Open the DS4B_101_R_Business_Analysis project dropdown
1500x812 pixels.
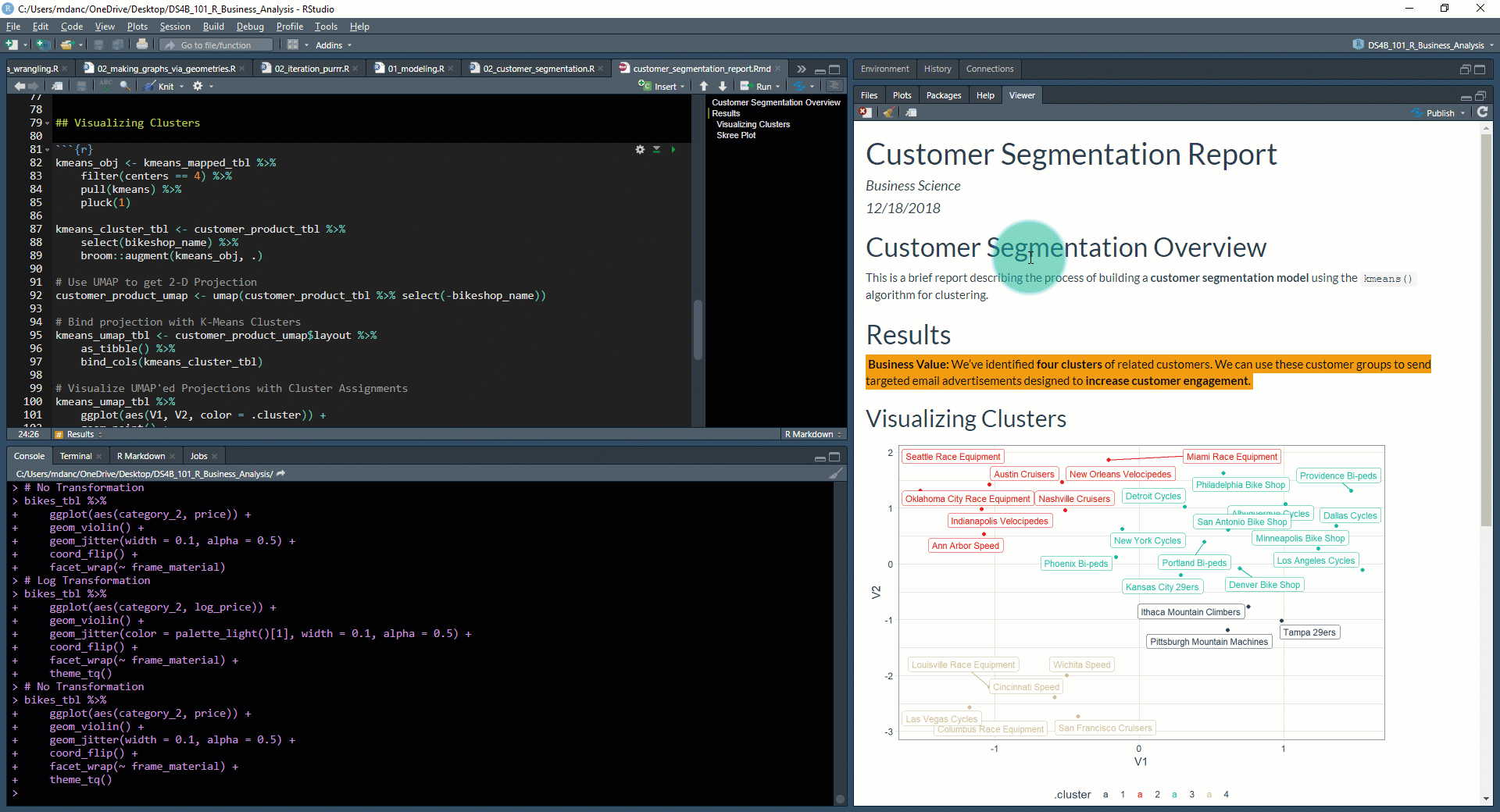[1423, 45]
